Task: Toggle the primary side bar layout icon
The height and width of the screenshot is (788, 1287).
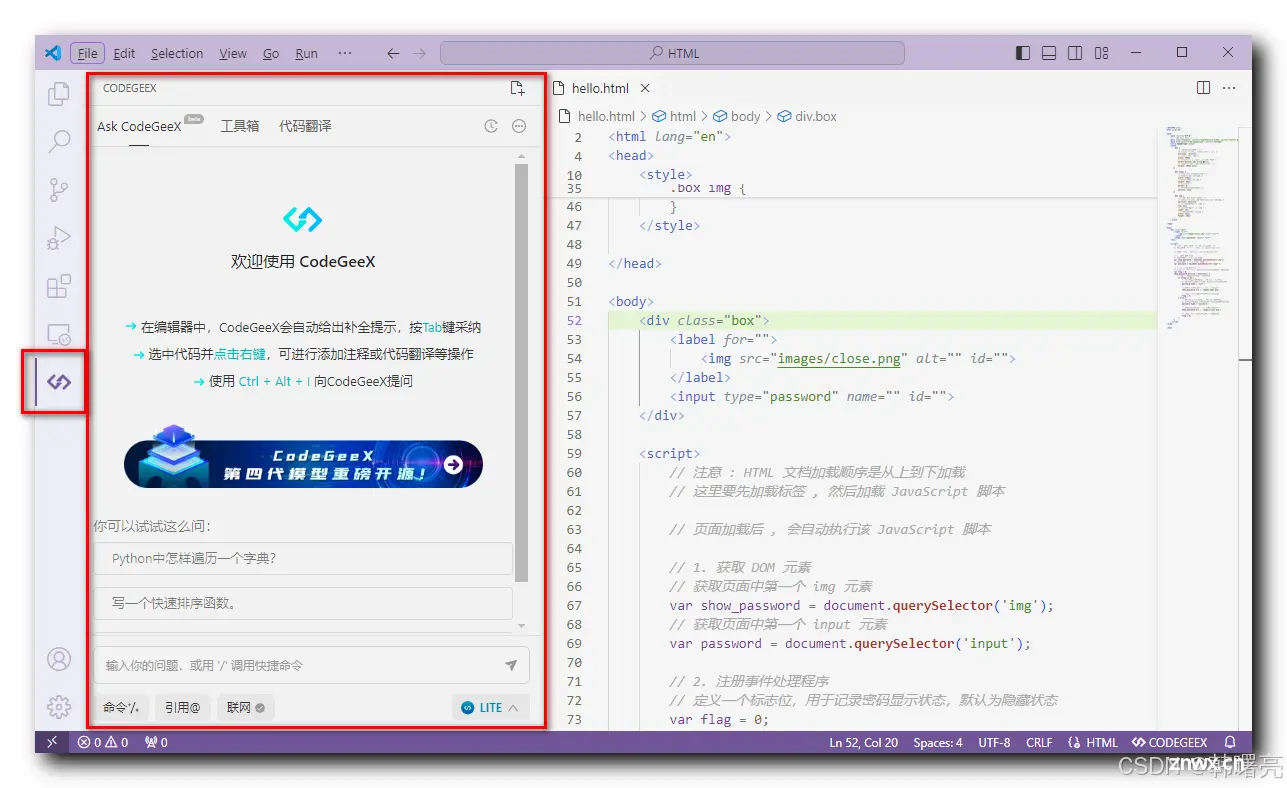Action: [x=1023, y=53]
